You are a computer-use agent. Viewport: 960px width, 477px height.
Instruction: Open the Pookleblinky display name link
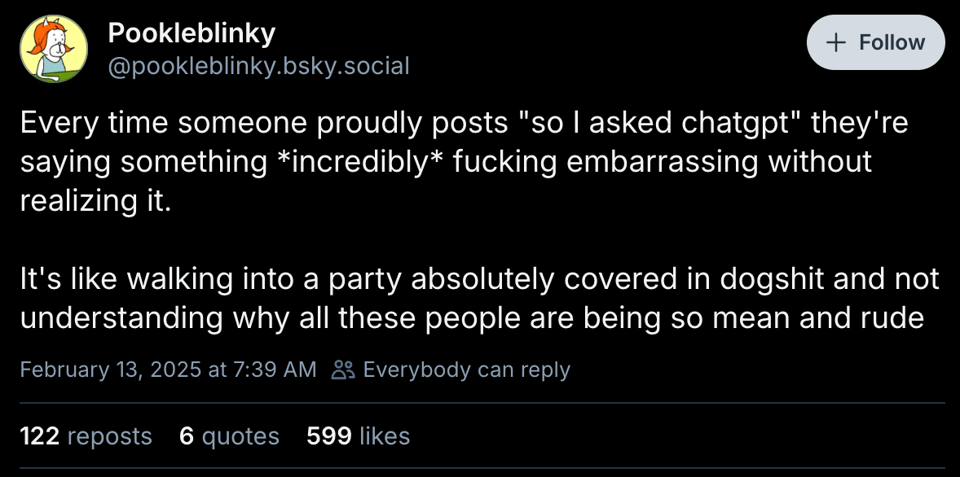tap(191, 33)
